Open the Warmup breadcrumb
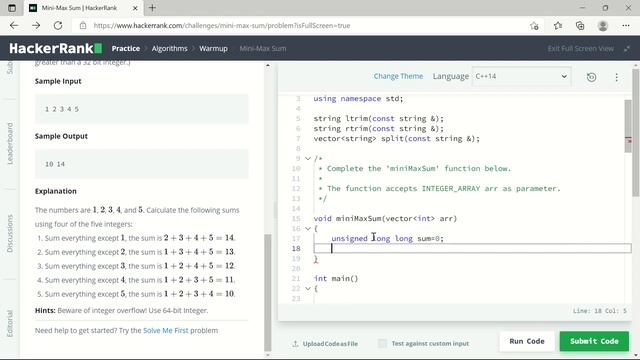640x360 pixels. (213, 48)
